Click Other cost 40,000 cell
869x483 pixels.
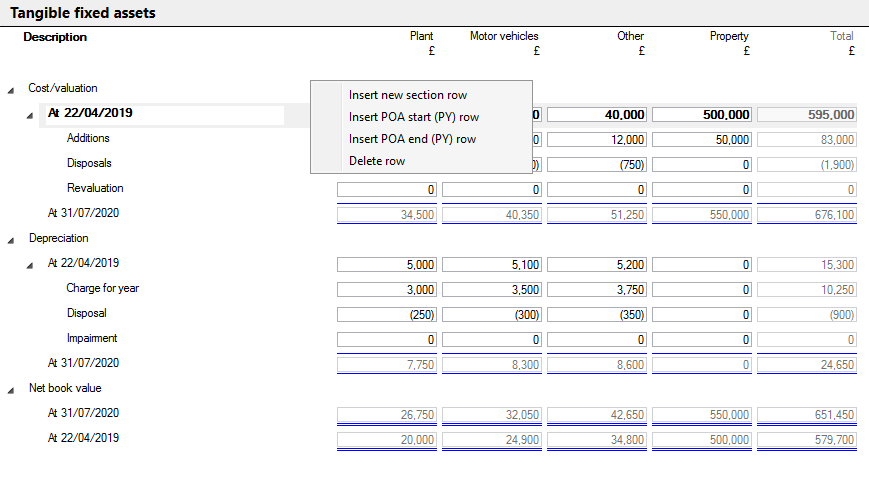pyautogui.click(x=597, y=115)
